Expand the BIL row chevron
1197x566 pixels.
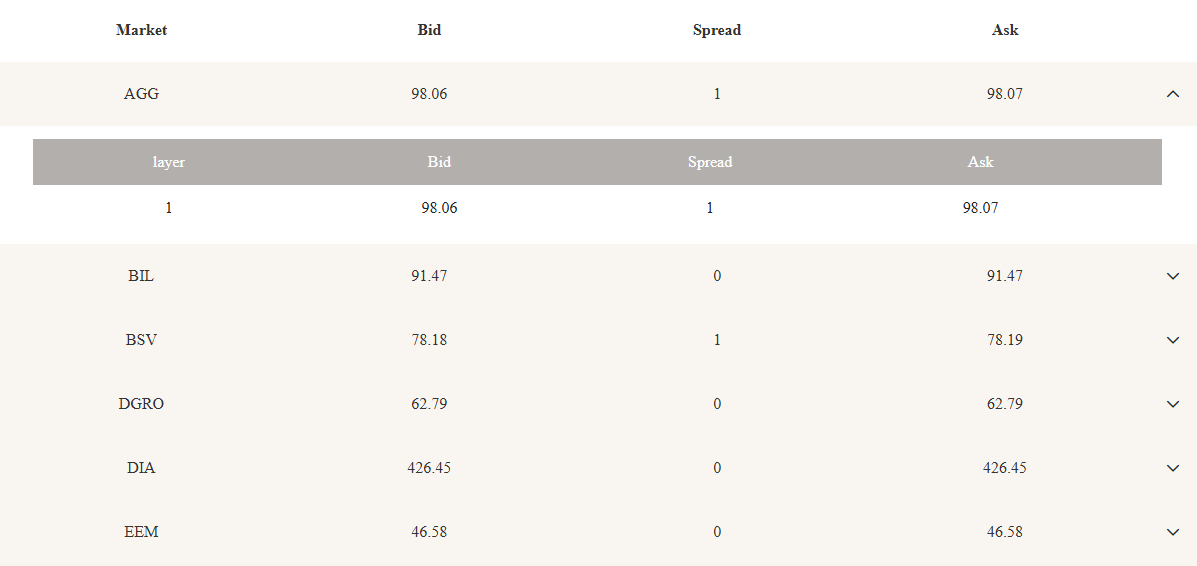(x=1173, y=276)
